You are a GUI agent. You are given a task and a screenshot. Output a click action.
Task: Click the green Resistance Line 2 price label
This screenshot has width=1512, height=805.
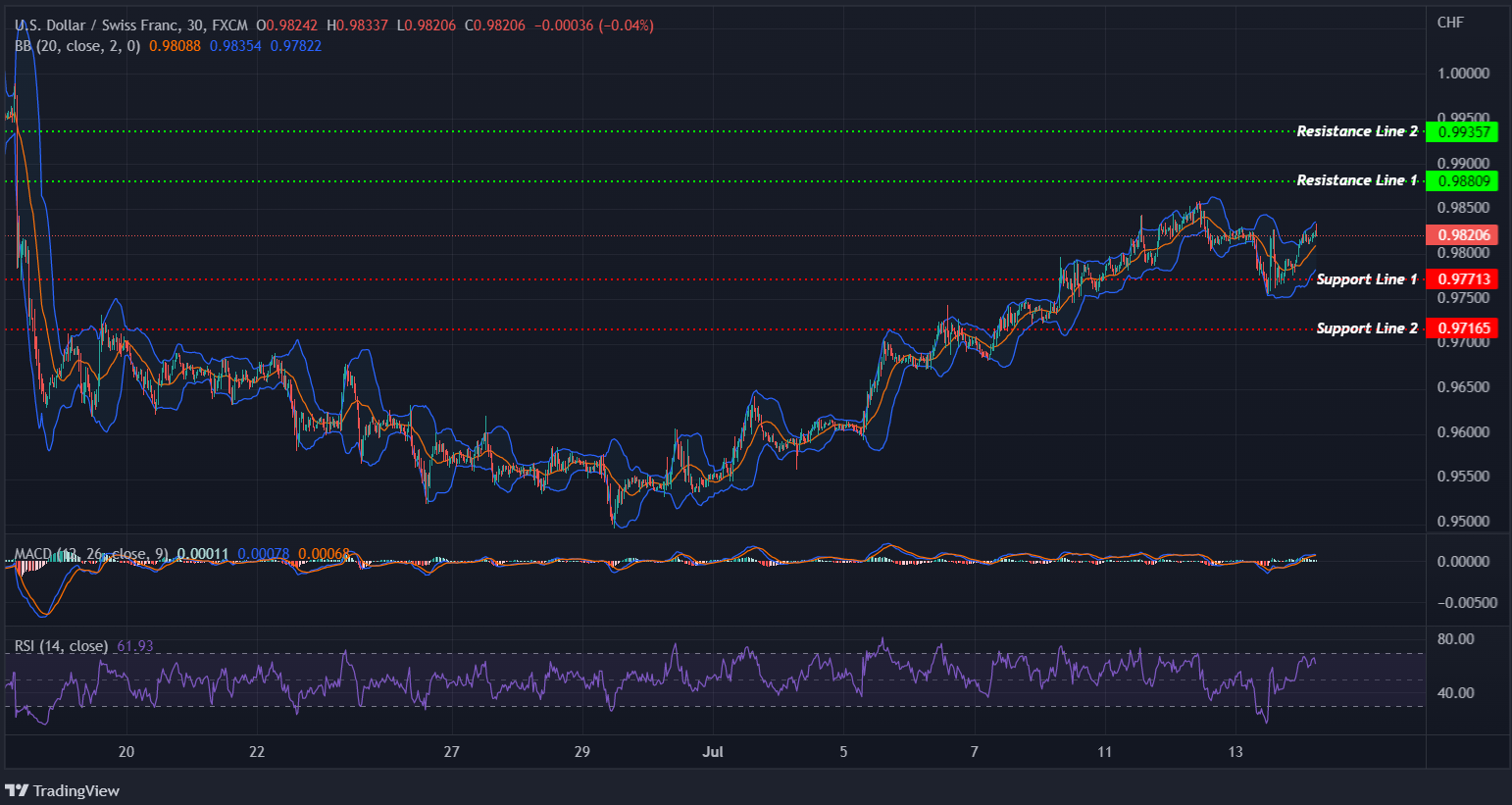click(x=1462, y=130)
